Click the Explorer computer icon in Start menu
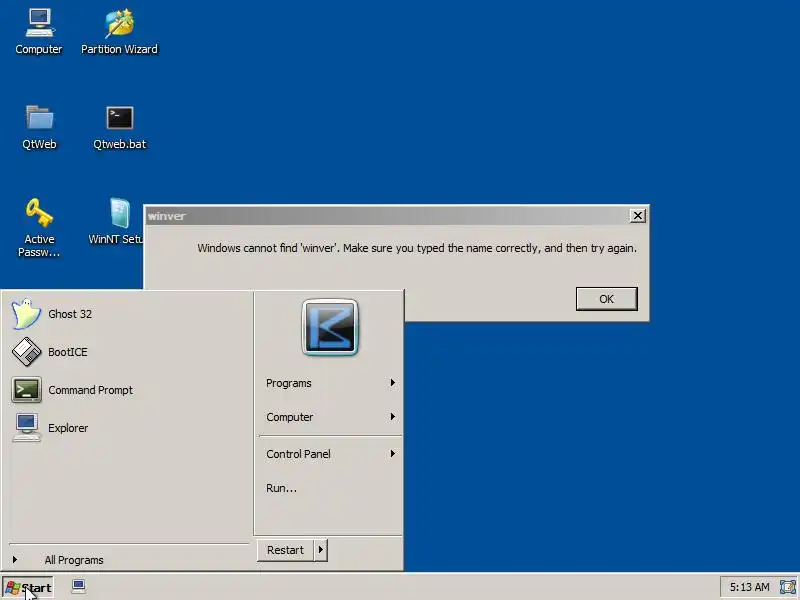 26,428
